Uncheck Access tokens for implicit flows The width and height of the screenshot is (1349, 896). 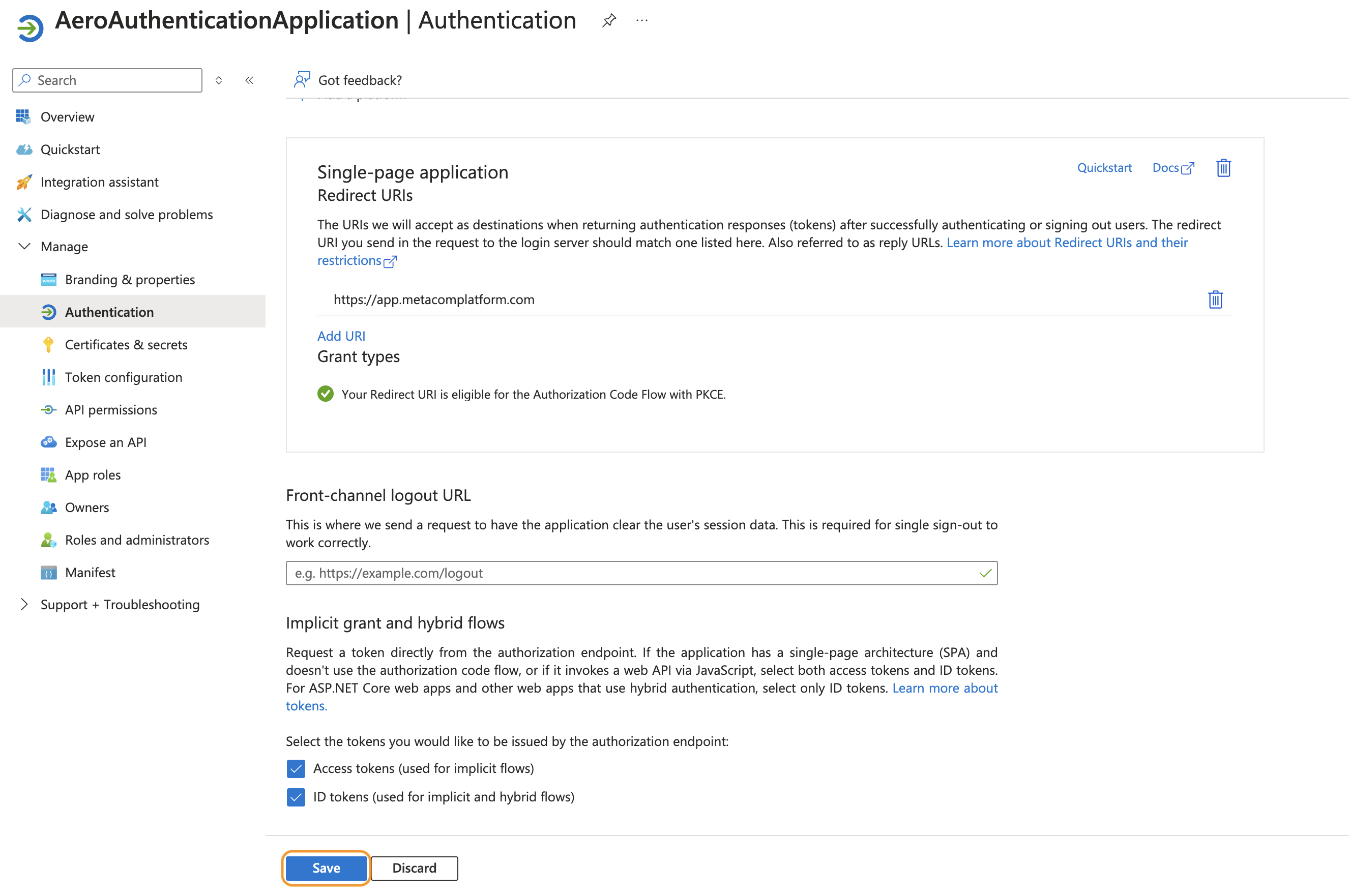(296, 768)
